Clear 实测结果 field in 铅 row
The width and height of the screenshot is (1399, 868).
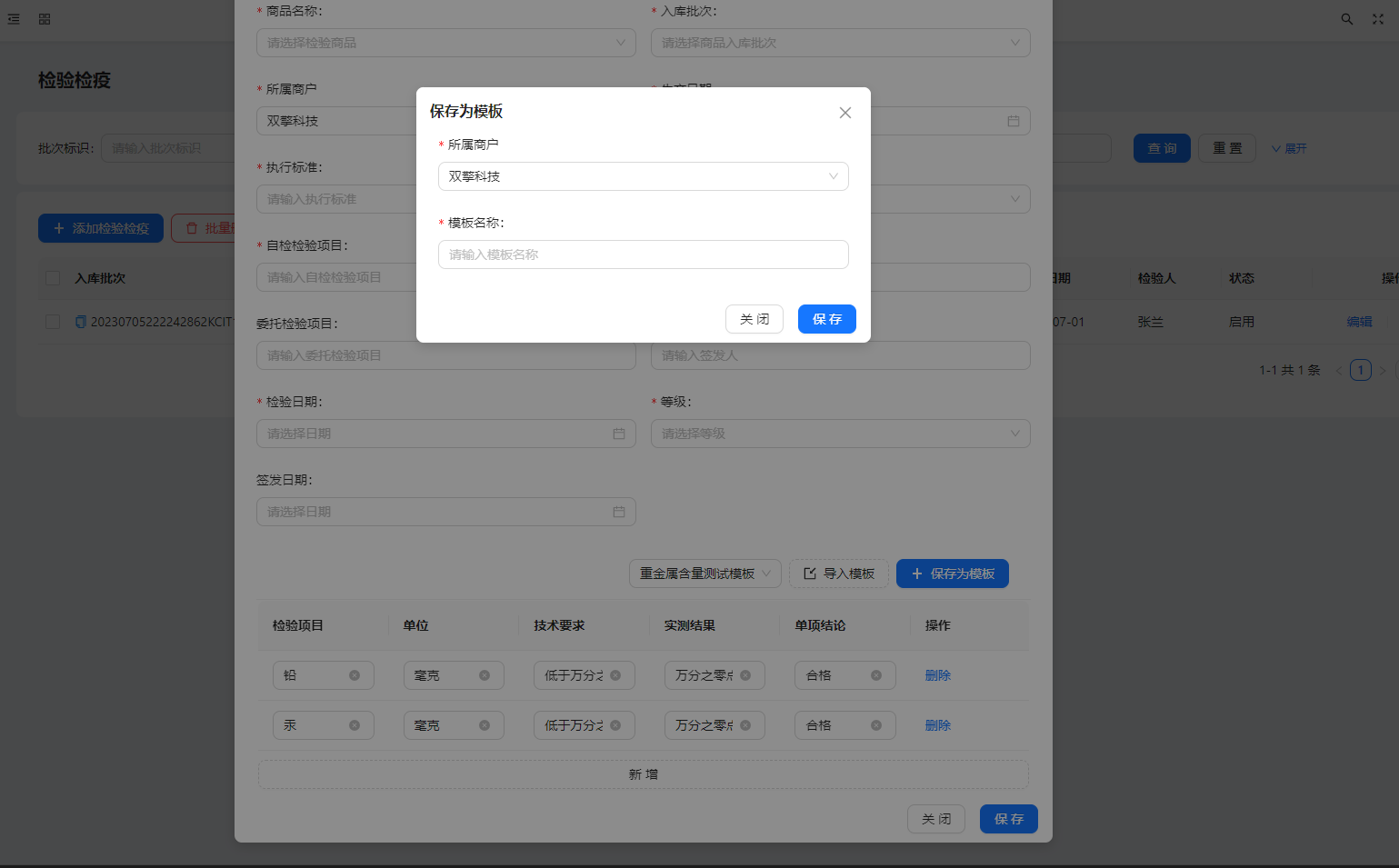click(x=745, y=675)
